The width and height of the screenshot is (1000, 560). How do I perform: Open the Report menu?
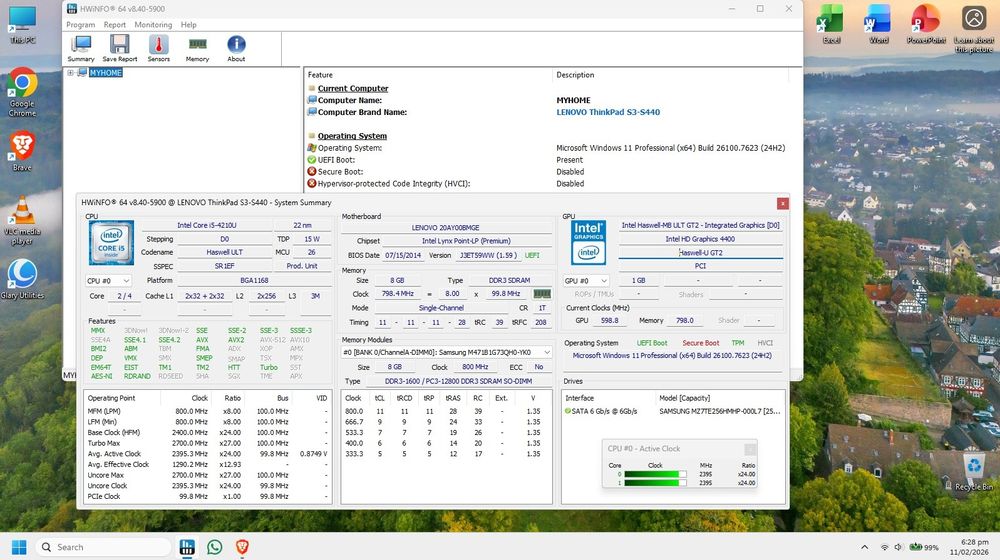[x=115, y=25]
